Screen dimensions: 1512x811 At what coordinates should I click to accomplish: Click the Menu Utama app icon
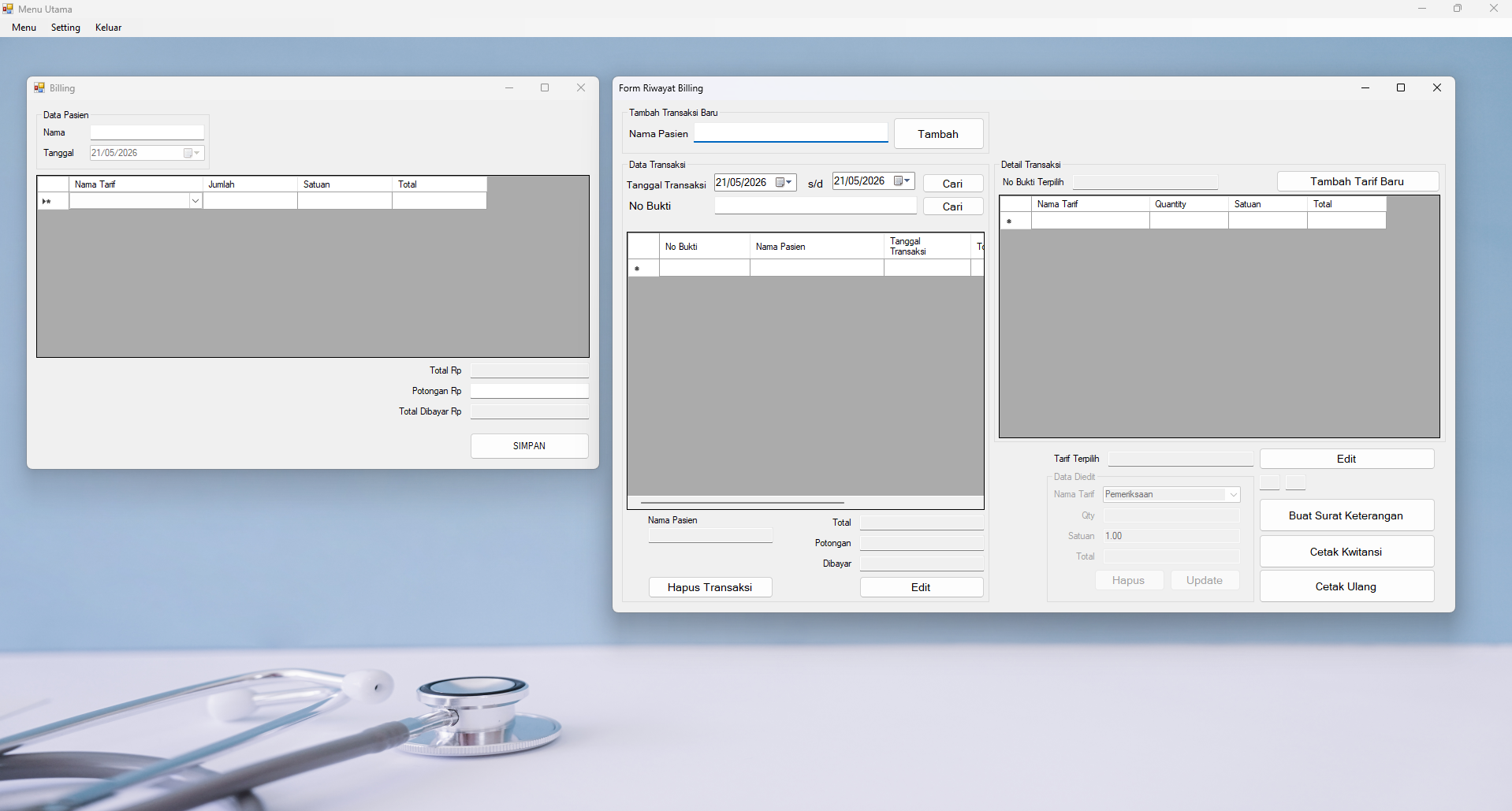coord(8,9)
